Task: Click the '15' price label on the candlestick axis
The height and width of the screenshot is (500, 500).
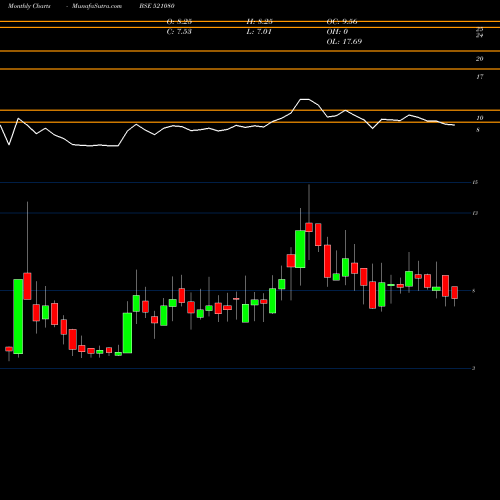Action: click(x=475, y=182)
